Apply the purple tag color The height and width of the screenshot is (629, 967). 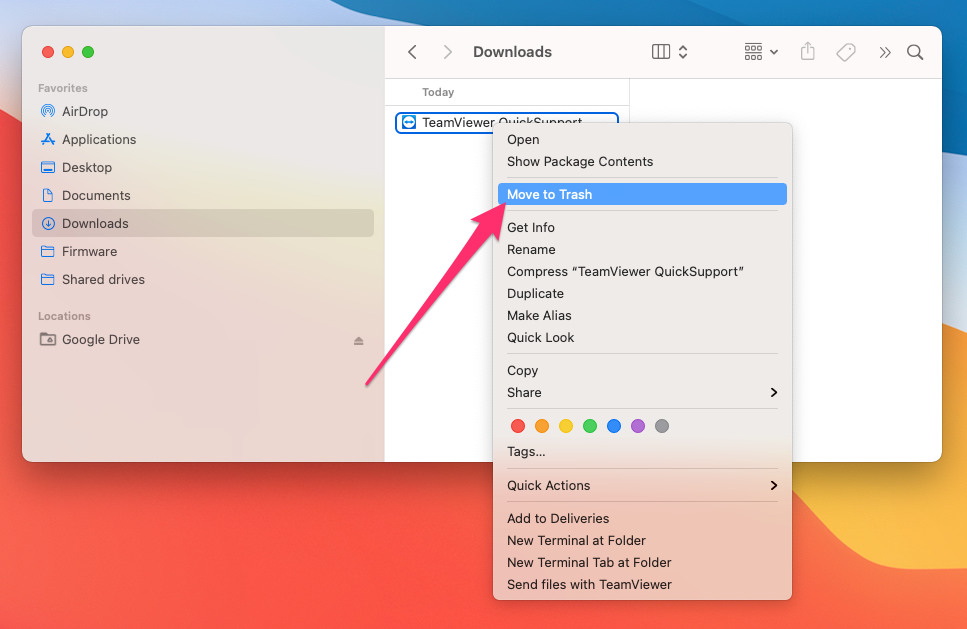pos(638,426)
